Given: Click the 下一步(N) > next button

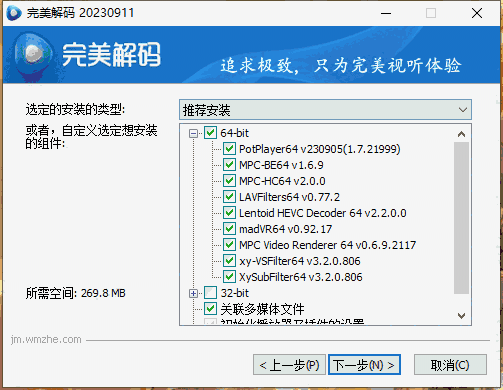Looking at the screenshot, I should point(364,365).
